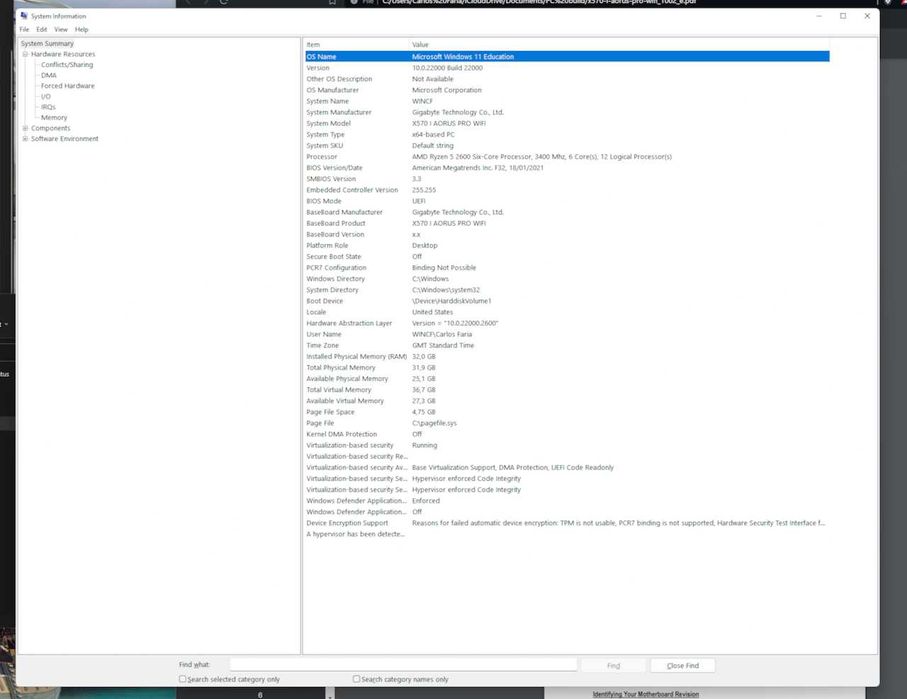Select the Page File Space row

tap(567, 412)
